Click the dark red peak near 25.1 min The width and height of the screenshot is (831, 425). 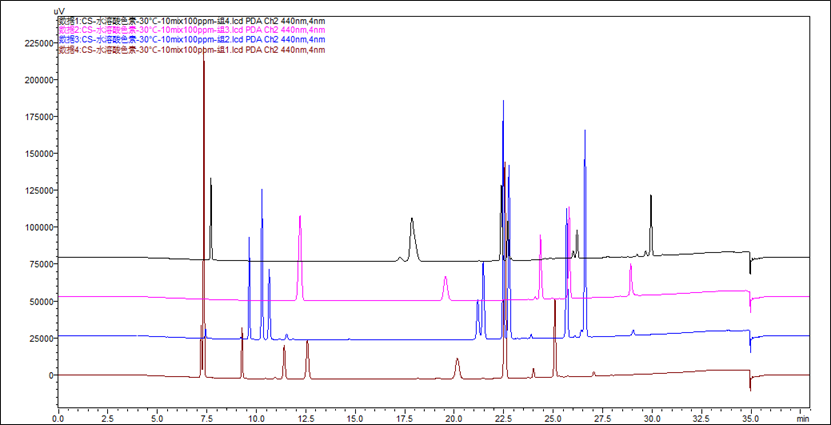point(555,302)
